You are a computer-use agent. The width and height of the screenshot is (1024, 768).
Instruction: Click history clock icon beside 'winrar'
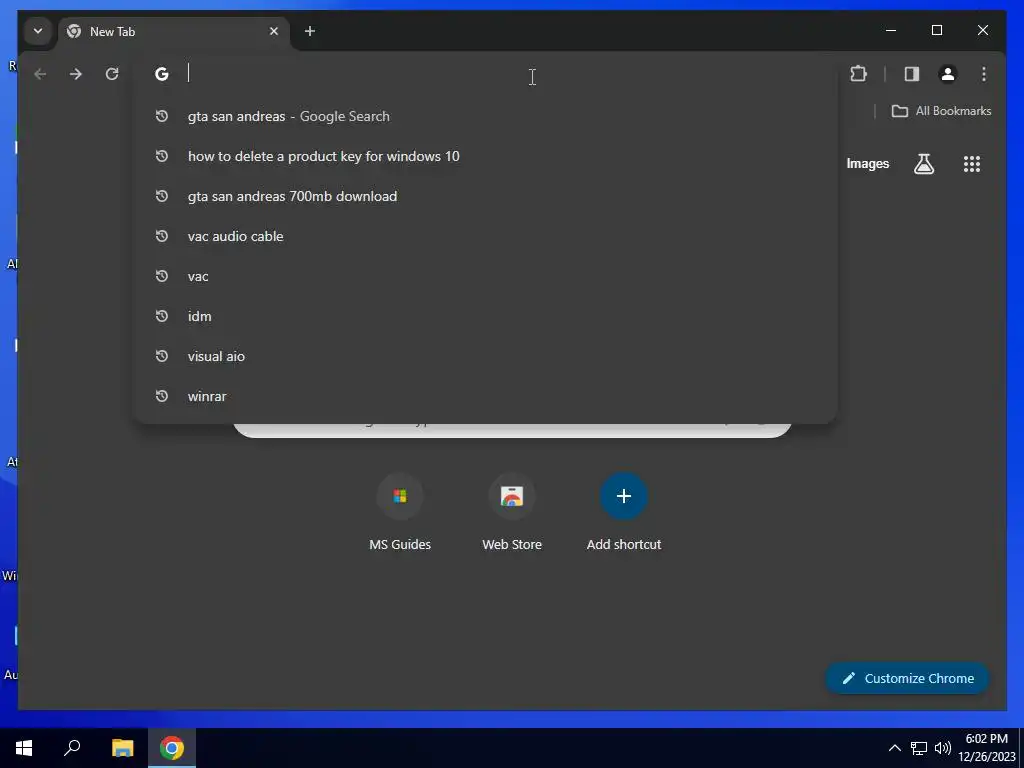tap(162, 396)
